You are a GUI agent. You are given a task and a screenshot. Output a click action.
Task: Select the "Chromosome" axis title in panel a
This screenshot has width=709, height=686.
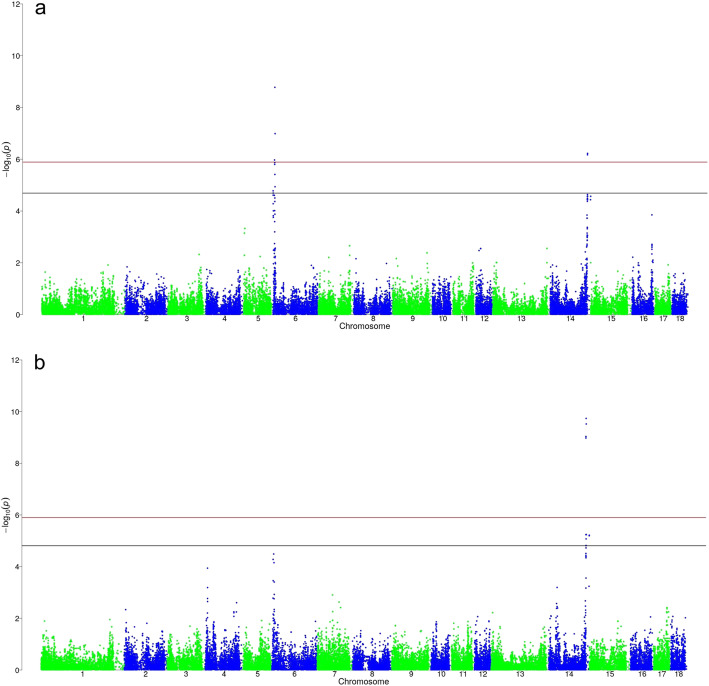pos(364,326)
